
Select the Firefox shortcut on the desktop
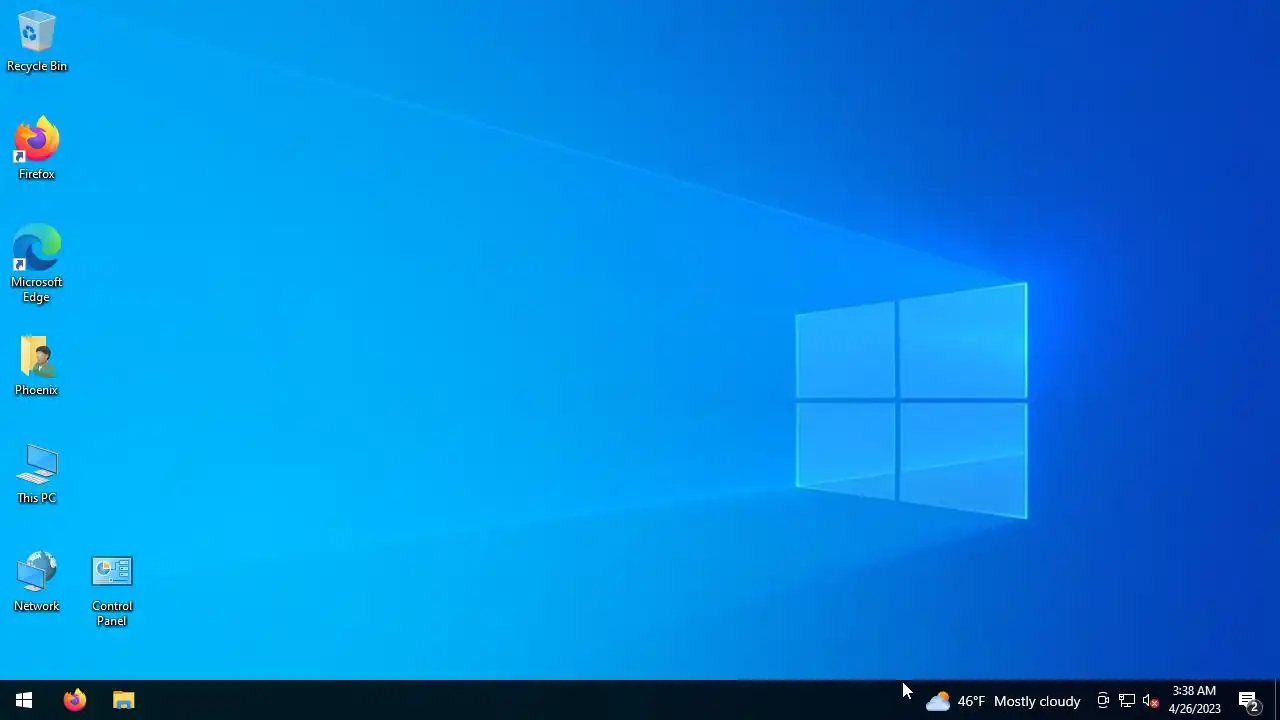point(37,149)
